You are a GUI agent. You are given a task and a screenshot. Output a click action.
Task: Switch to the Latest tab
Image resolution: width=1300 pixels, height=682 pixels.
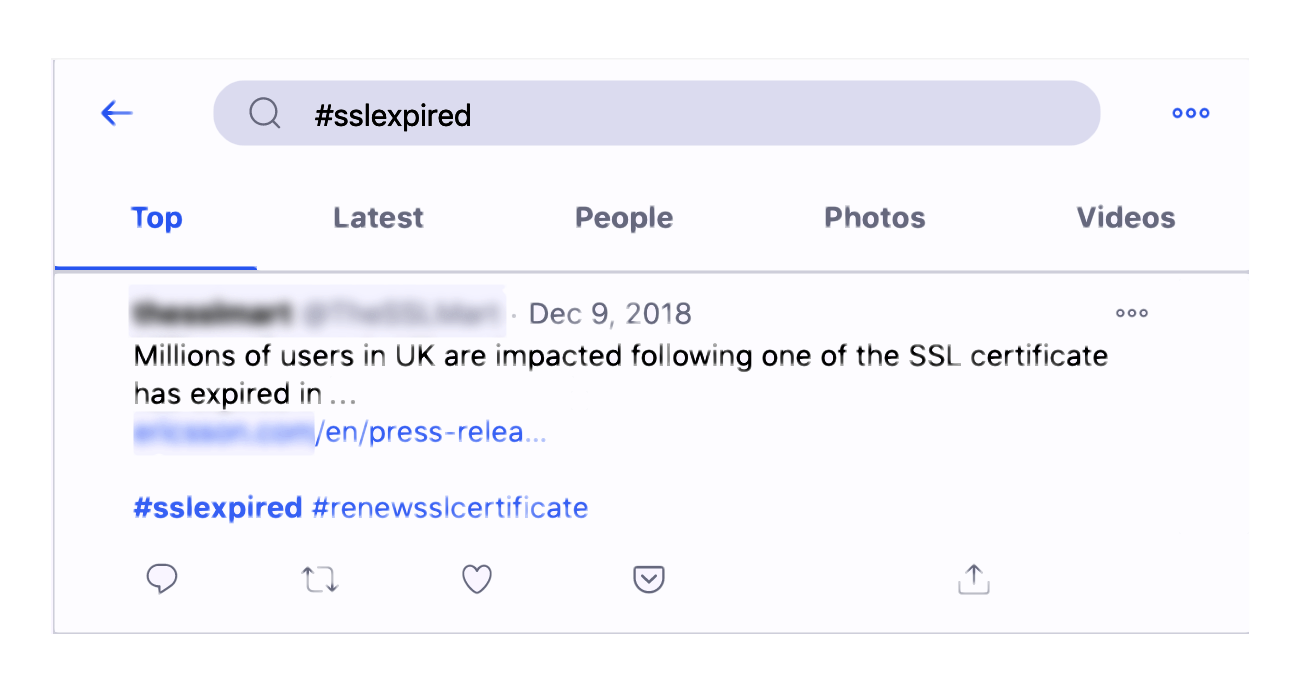(378, 218)
